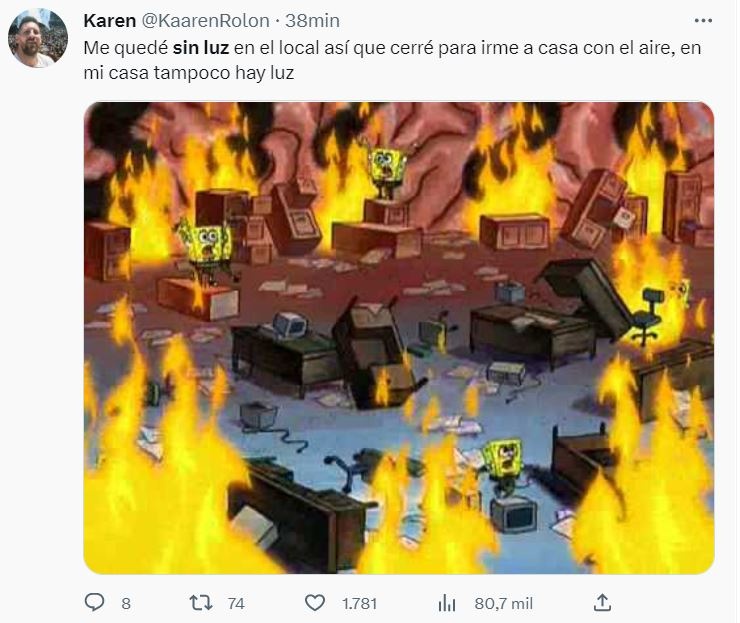This screenshot has height=623, width=740.
Task: Open the reply icon on Karen's tweet
Action: point(94,603)
